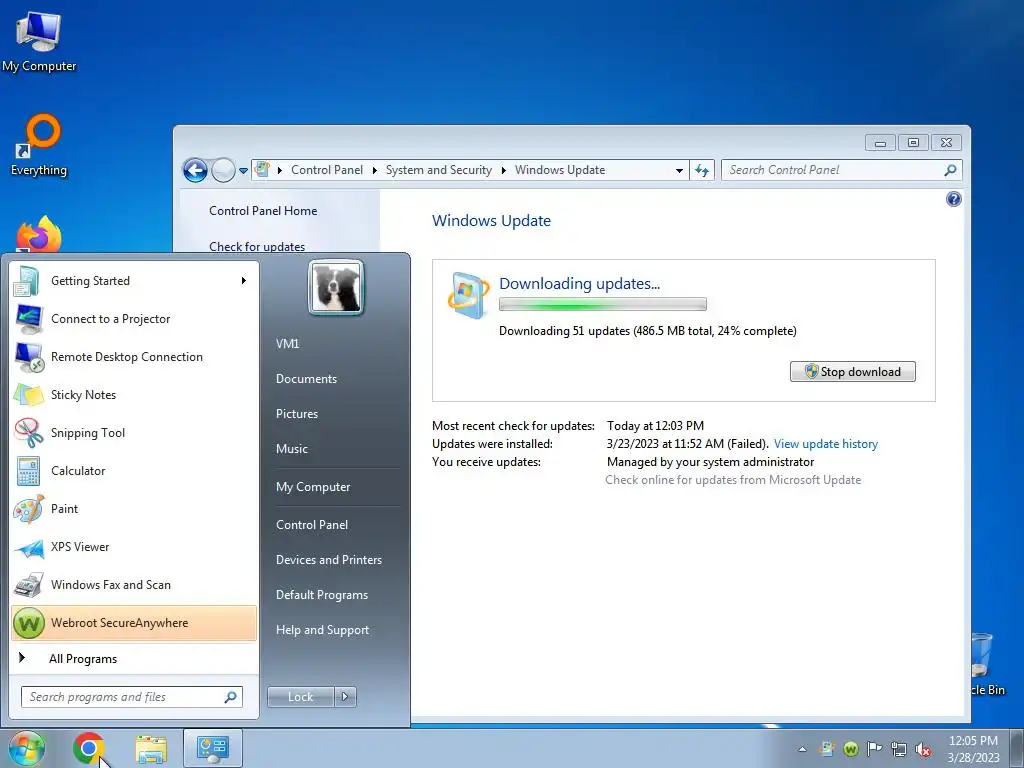Screen dimensions: 1024x768
Task: Open the recent pages dropdown arrow
Action: 243,170
